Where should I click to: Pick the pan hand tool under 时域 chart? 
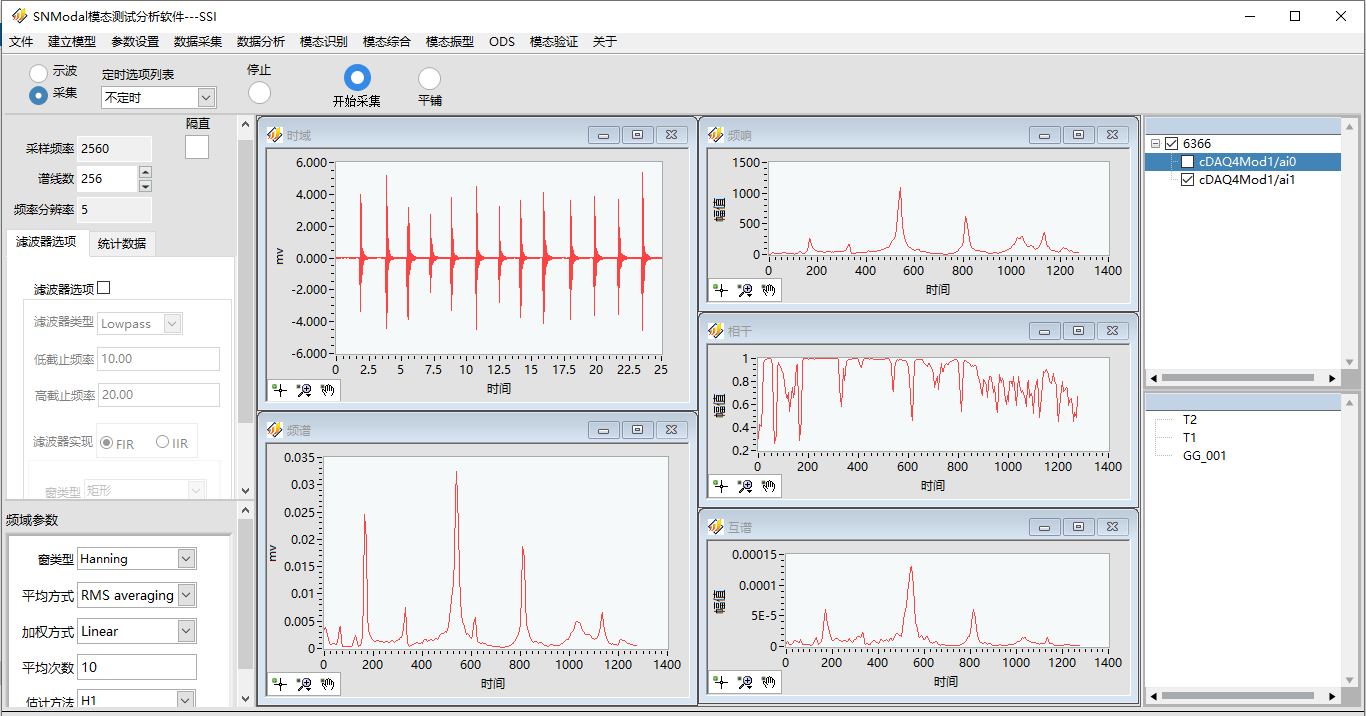pyautogui.click(x=328, y=390)
